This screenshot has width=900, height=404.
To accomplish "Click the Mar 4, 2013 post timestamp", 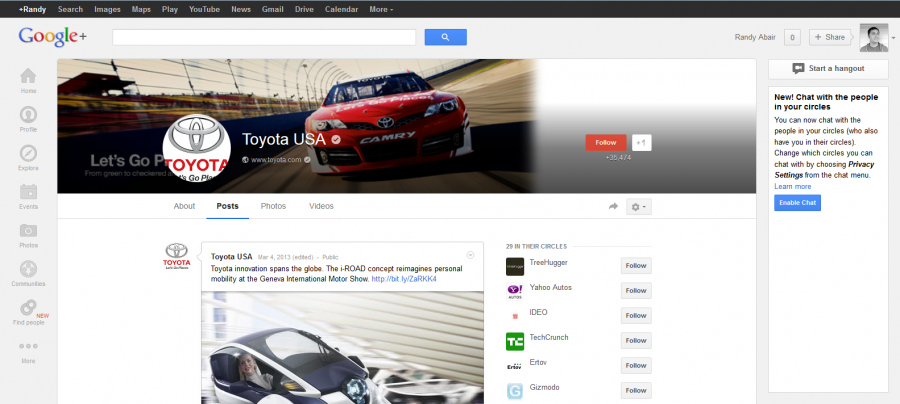I will 286,257.
